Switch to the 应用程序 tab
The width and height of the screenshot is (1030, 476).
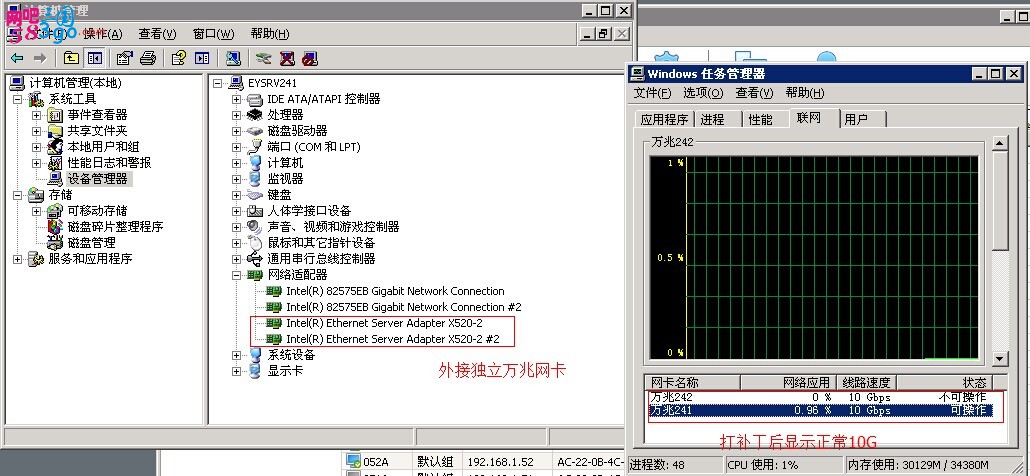tap(664, 119)
